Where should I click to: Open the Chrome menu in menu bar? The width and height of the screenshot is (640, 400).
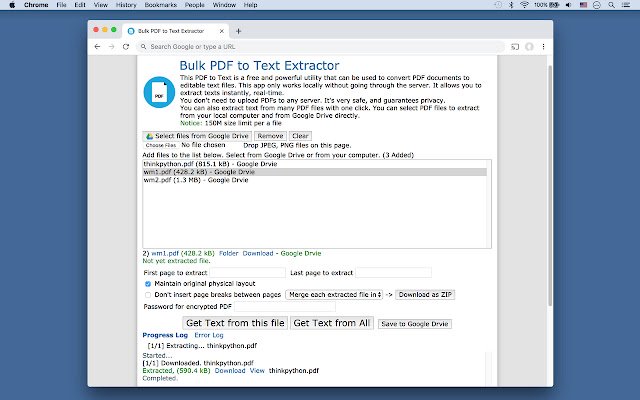click(x=36, y=5)
